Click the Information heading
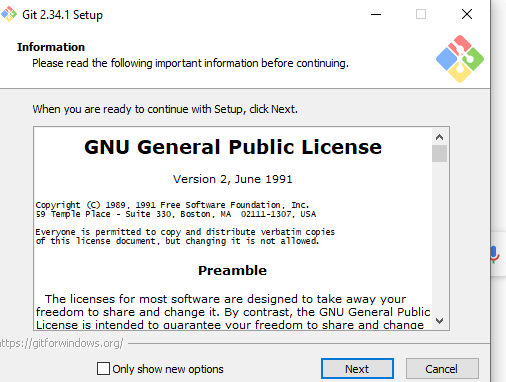506x382 pixels. pyautogui.click(x=51, y=47)
